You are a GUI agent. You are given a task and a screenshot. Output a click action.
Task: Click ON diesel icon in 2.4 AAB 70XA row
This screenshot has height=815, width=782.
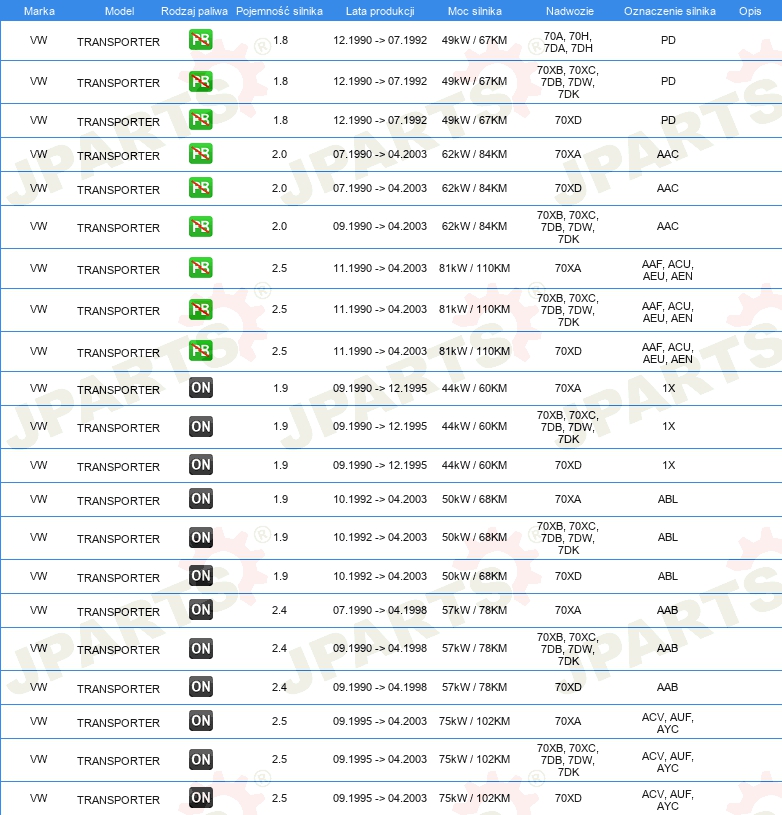(201, 610)
